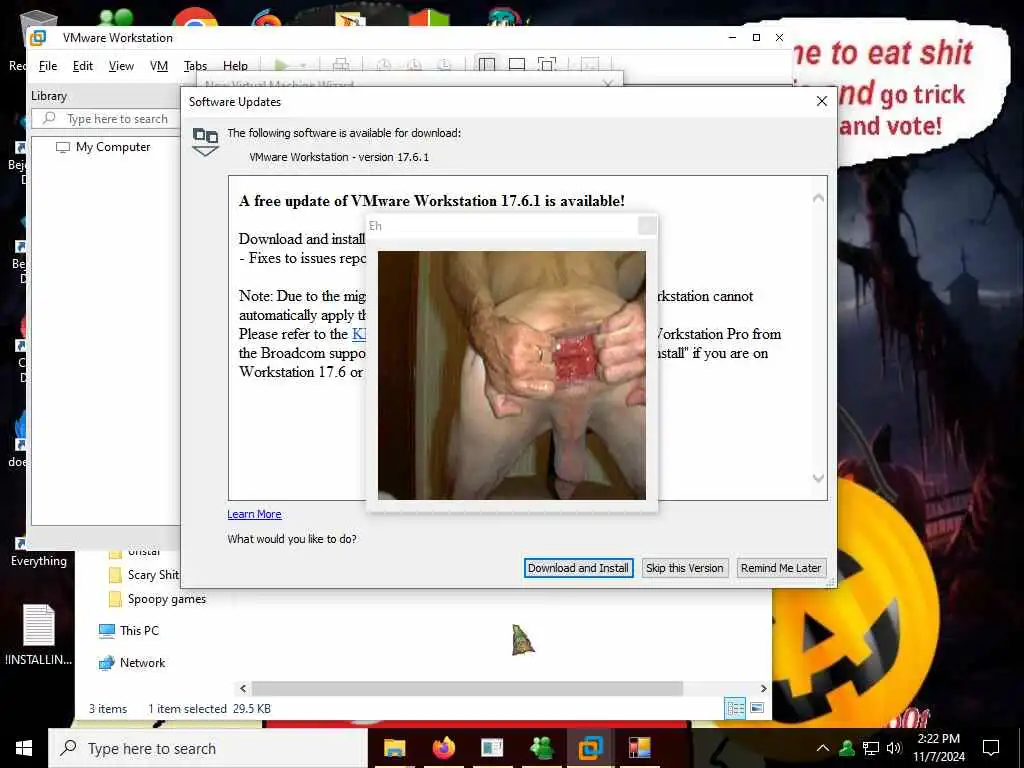
Task: Click Explorer horizontal scrollbar right arrow
Action: click(763, 688)
